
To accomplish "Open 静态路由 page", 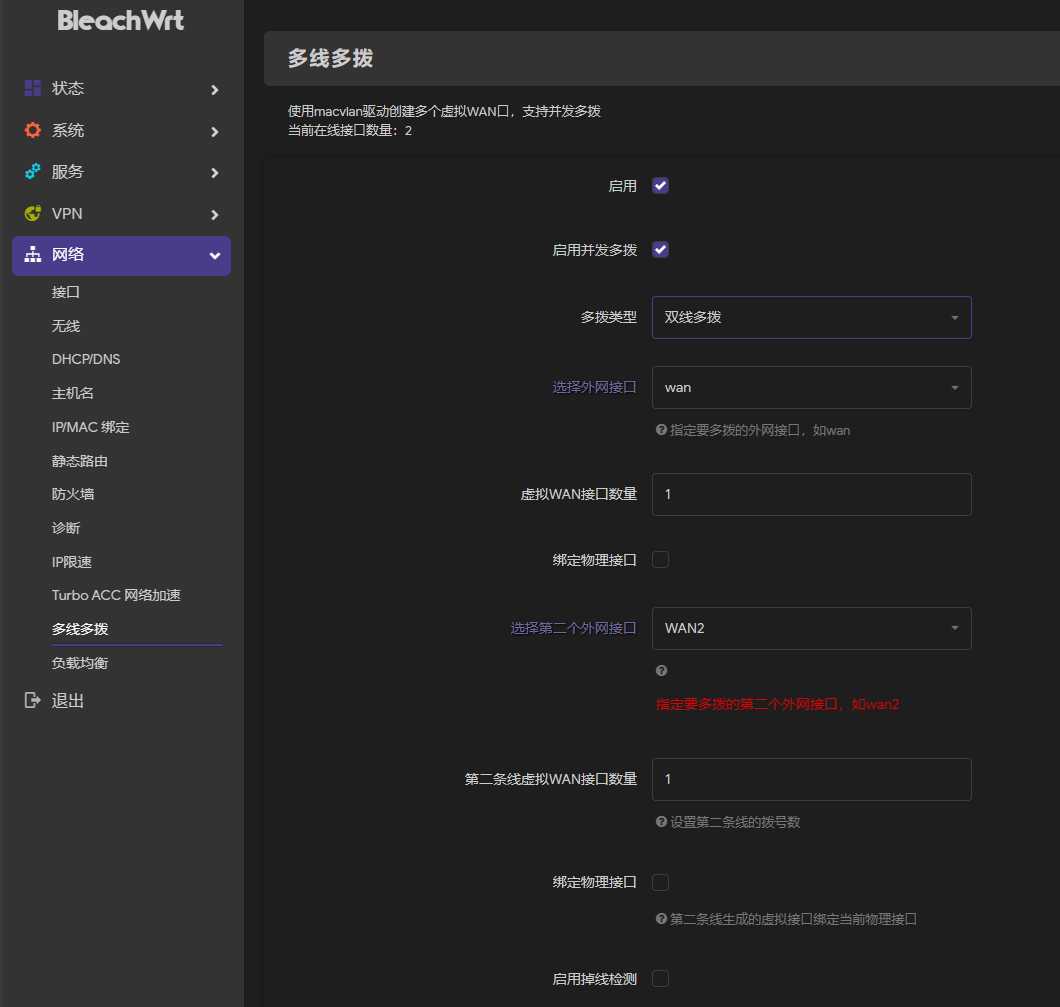I will pyautogui.click(x=80, y=461).
